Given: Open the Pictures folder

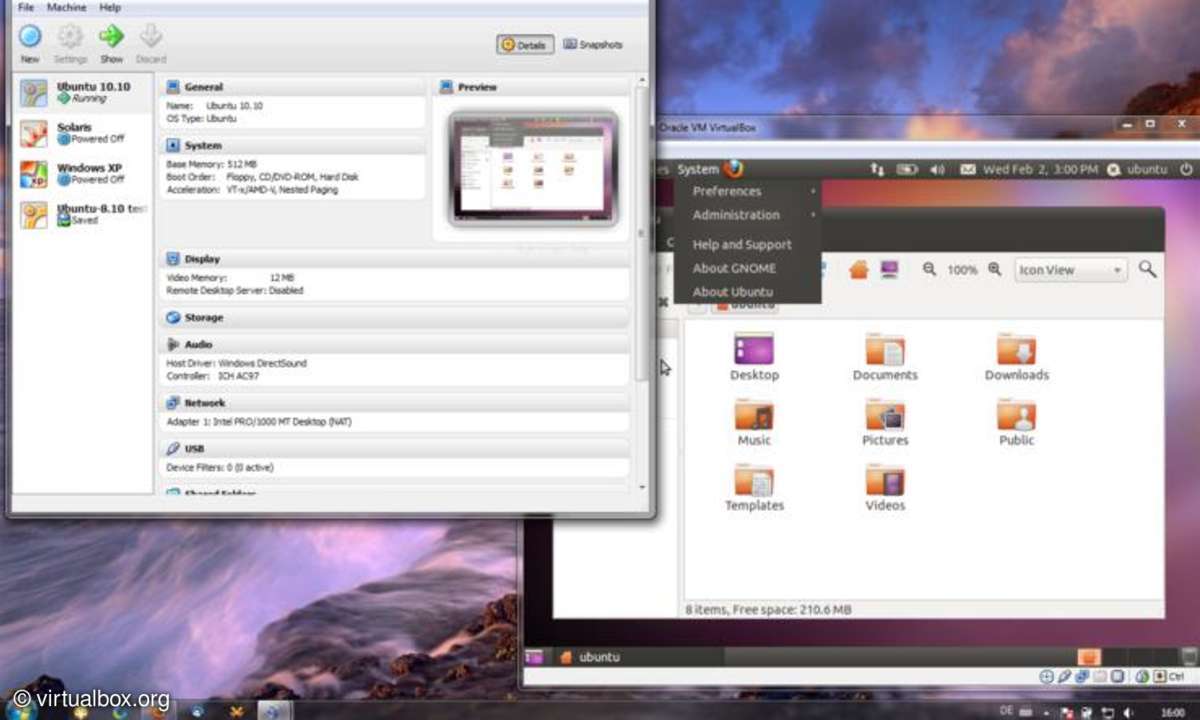Looking at the screenshot, I should (885, 423).
